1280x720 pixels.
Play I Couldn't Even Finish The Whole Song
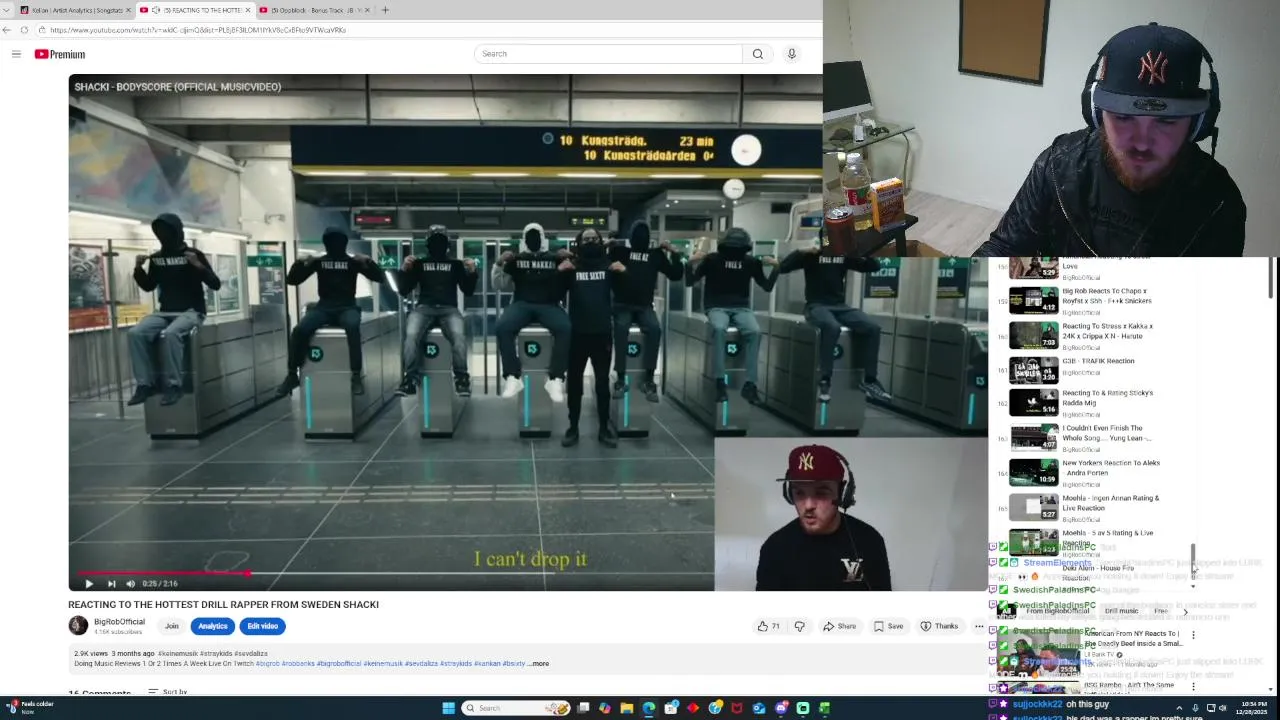(1082, 437)
